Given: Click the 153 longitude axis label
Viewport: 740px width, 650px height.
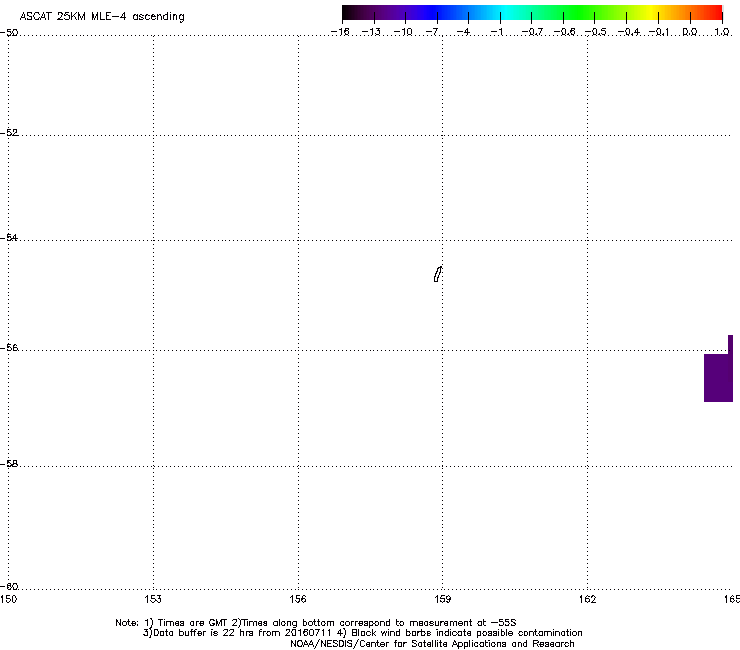Looking at the screenshot, I should (153, 599).
